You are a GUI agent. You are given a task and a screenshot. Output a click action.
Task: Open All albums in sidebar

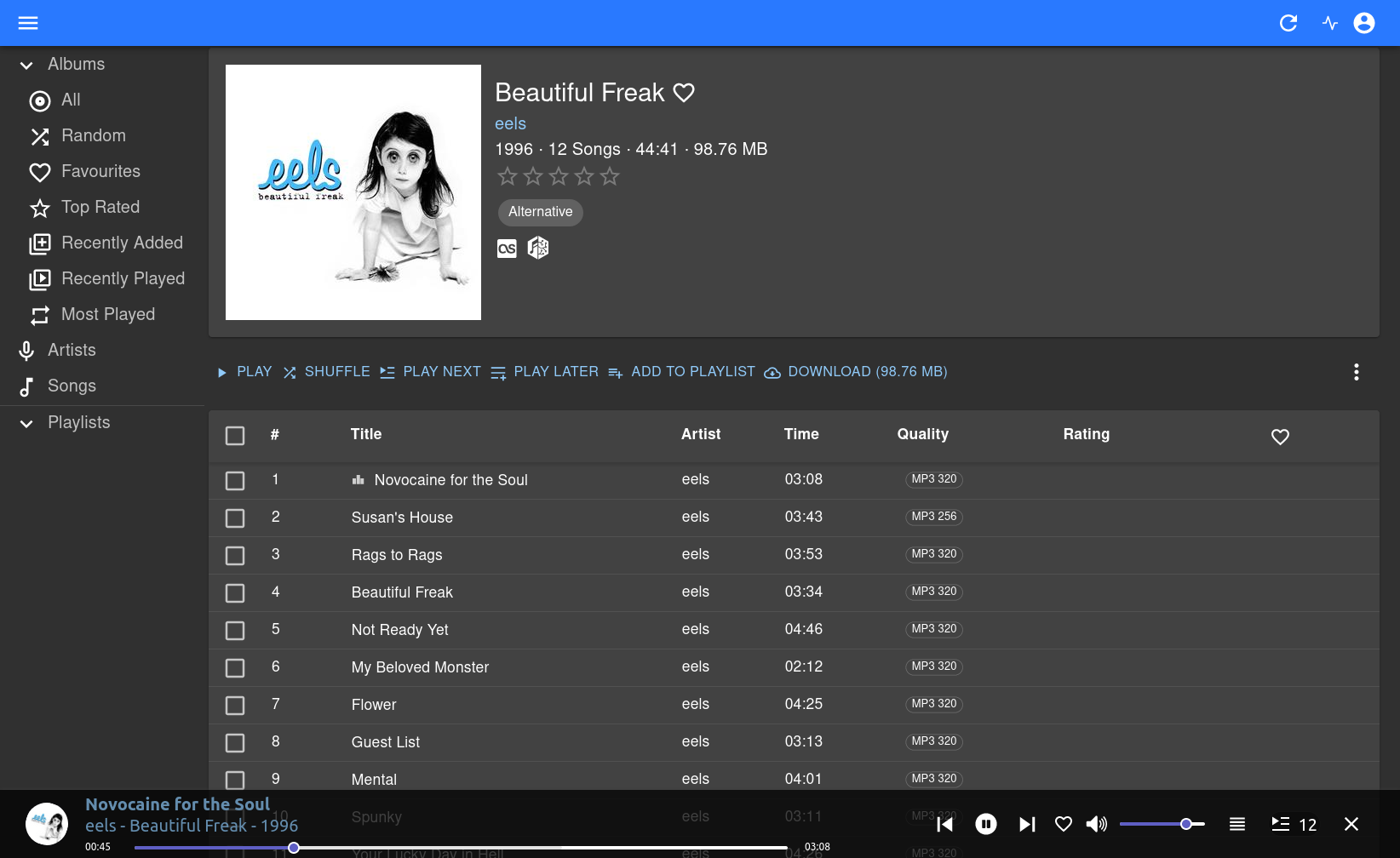point(102,100)
